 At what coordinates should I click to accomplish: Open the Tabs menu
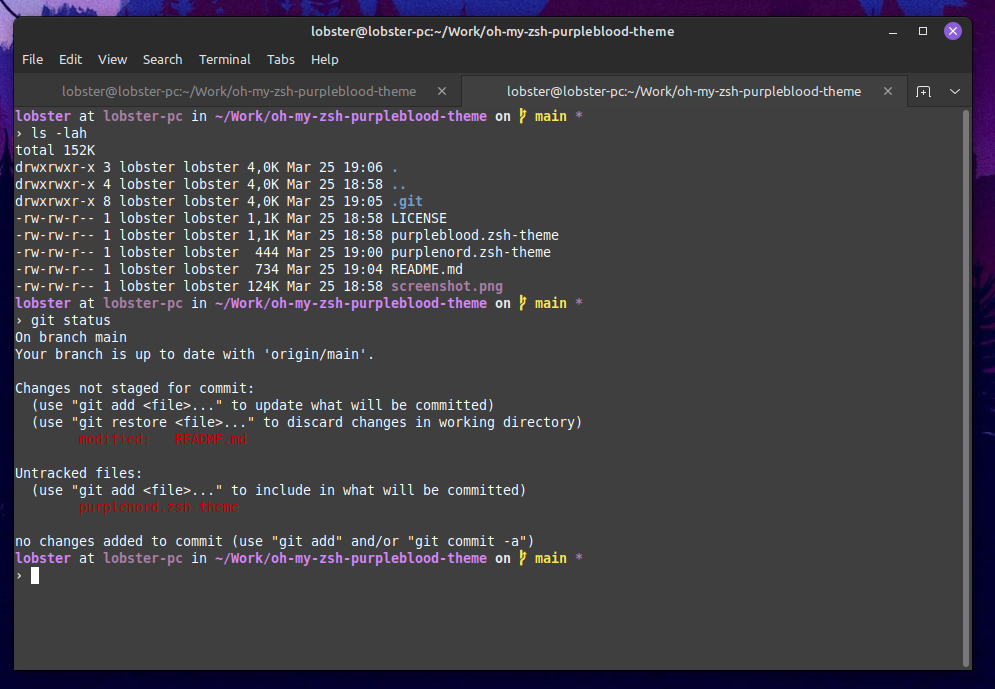pyautogui.click(x=280, y=59)
